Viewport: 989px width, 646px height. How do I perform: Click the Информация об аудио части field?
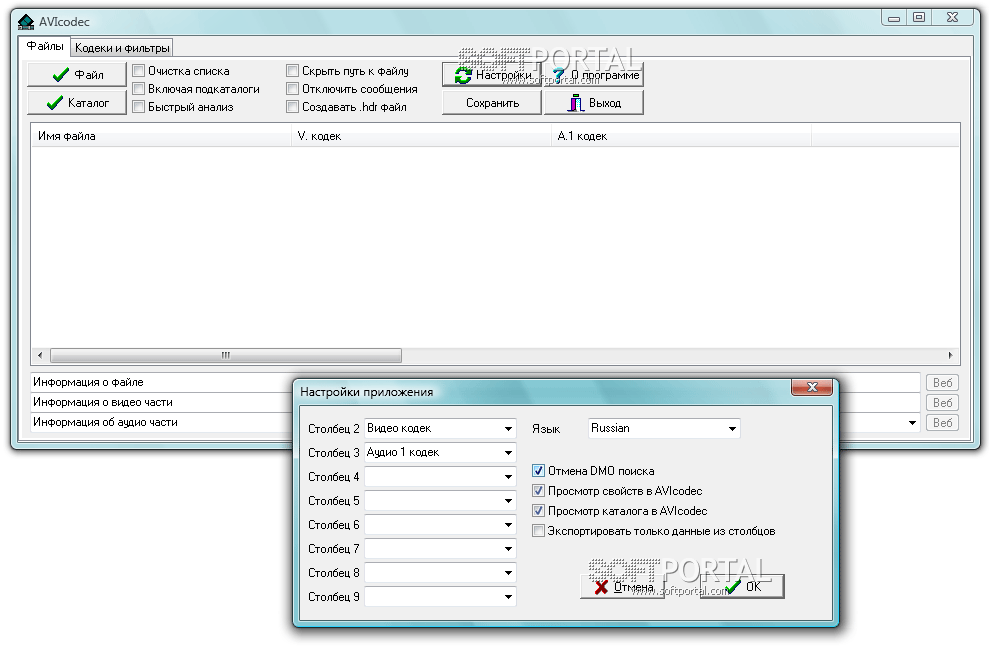476,423
